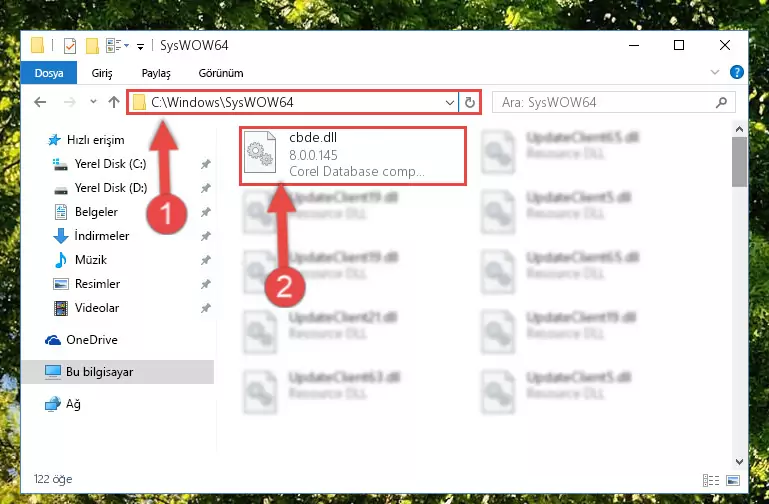Maximize the SysWOW64 window
Screen dimensions: 769x504
(679, 46)
